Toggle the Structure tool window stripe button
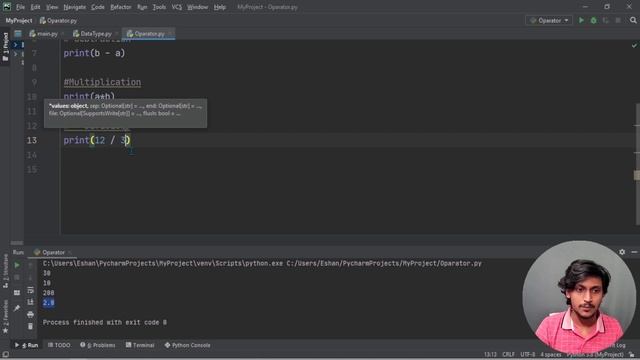 (5, 271)
